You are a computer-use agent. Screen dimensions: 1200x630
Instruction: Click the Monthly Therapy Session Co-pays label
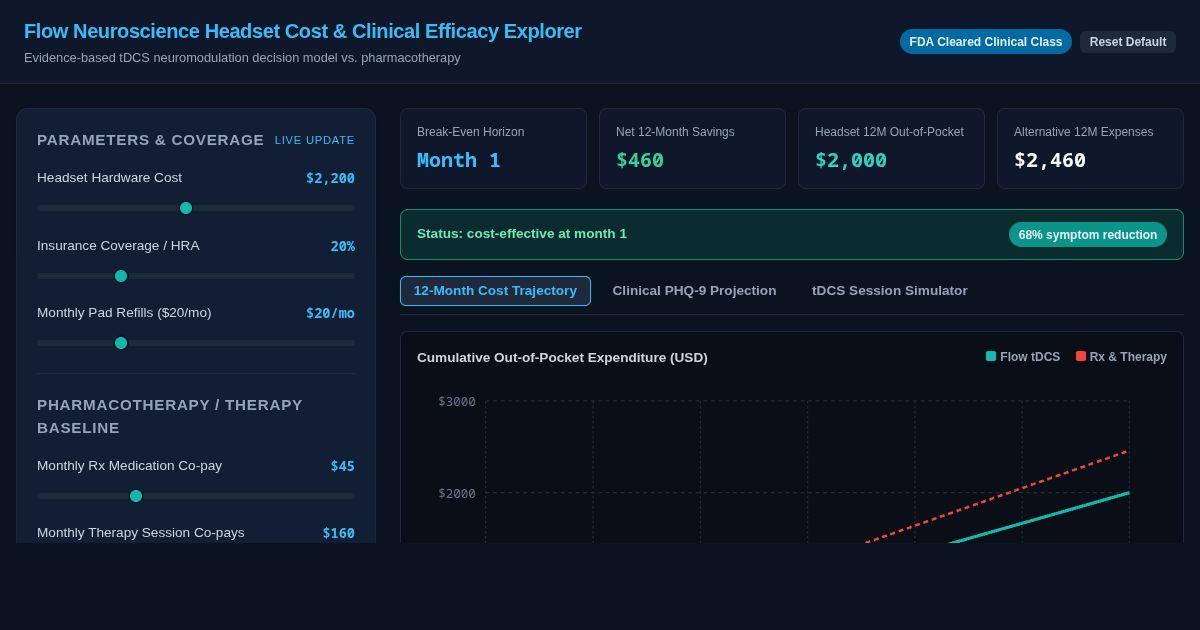pos(141,533)
